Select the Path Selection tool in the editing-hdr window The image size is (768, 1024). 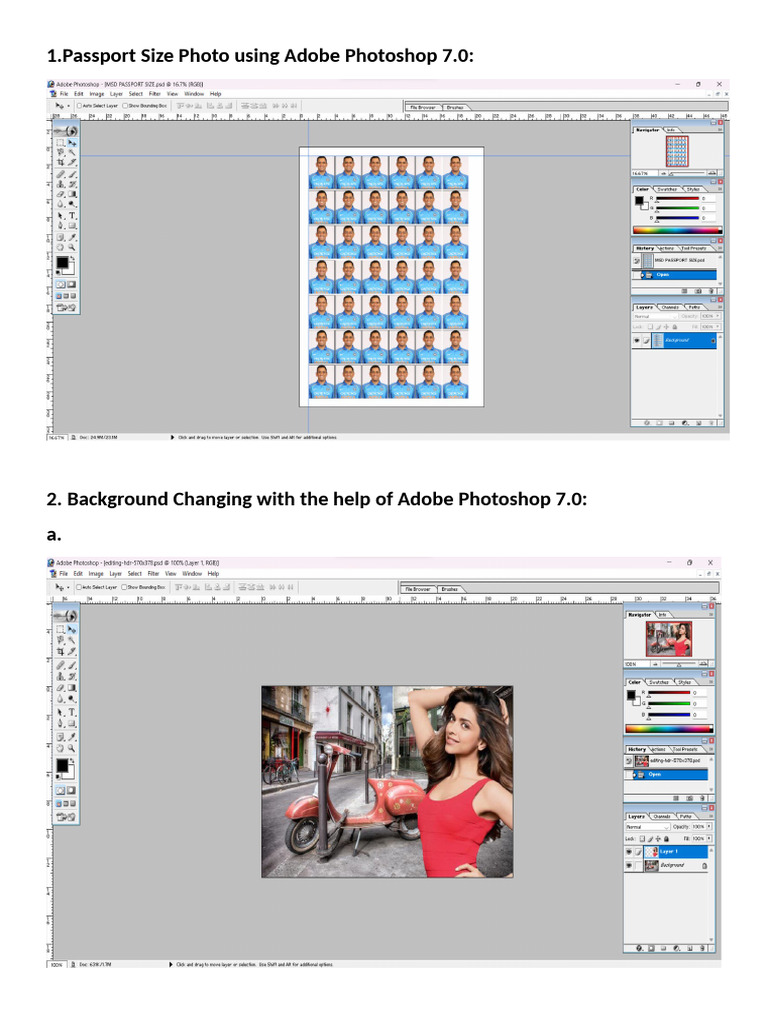pyautogui.click(x=60, y=712)
